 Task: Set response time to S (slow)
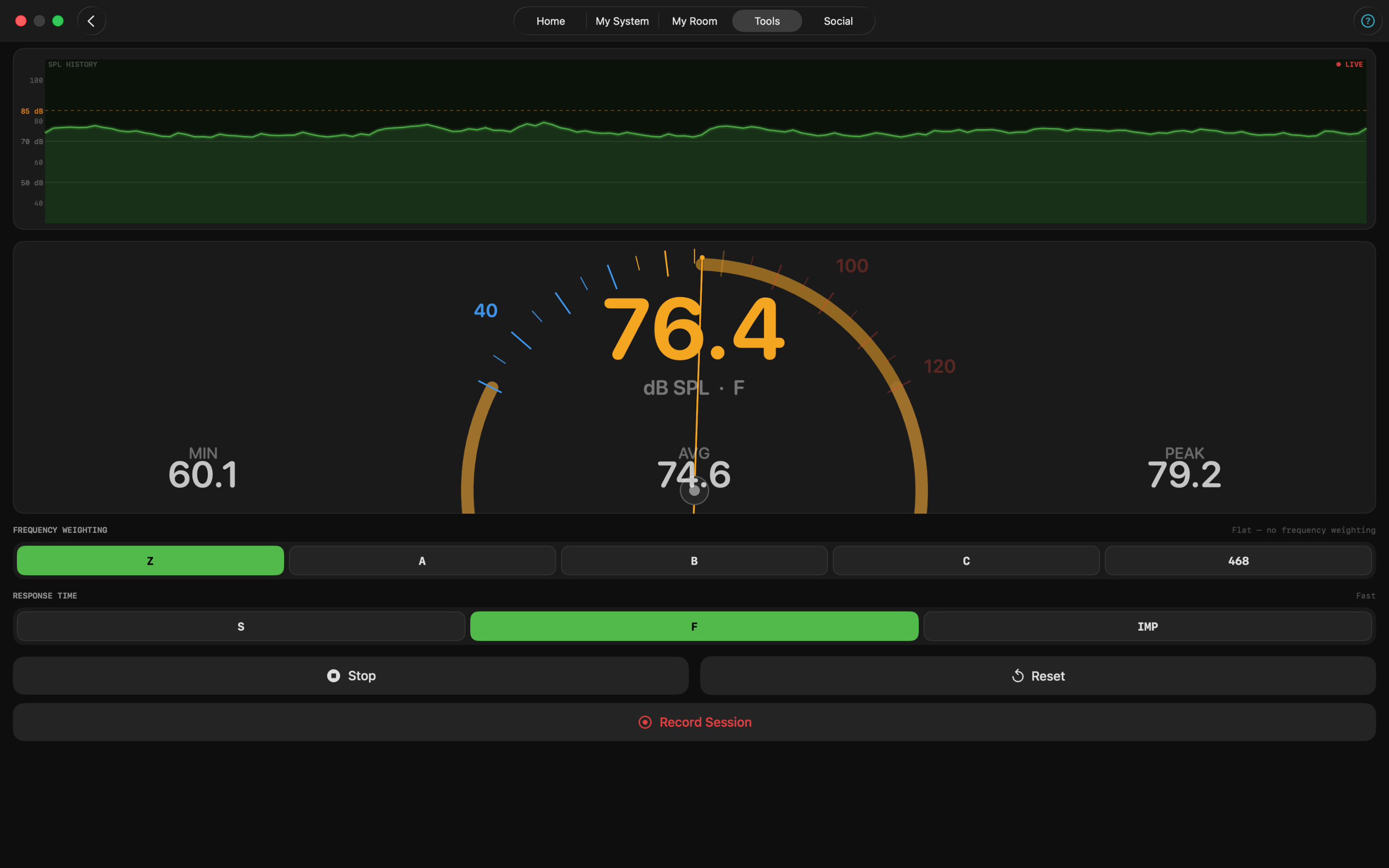click(241, 626)
